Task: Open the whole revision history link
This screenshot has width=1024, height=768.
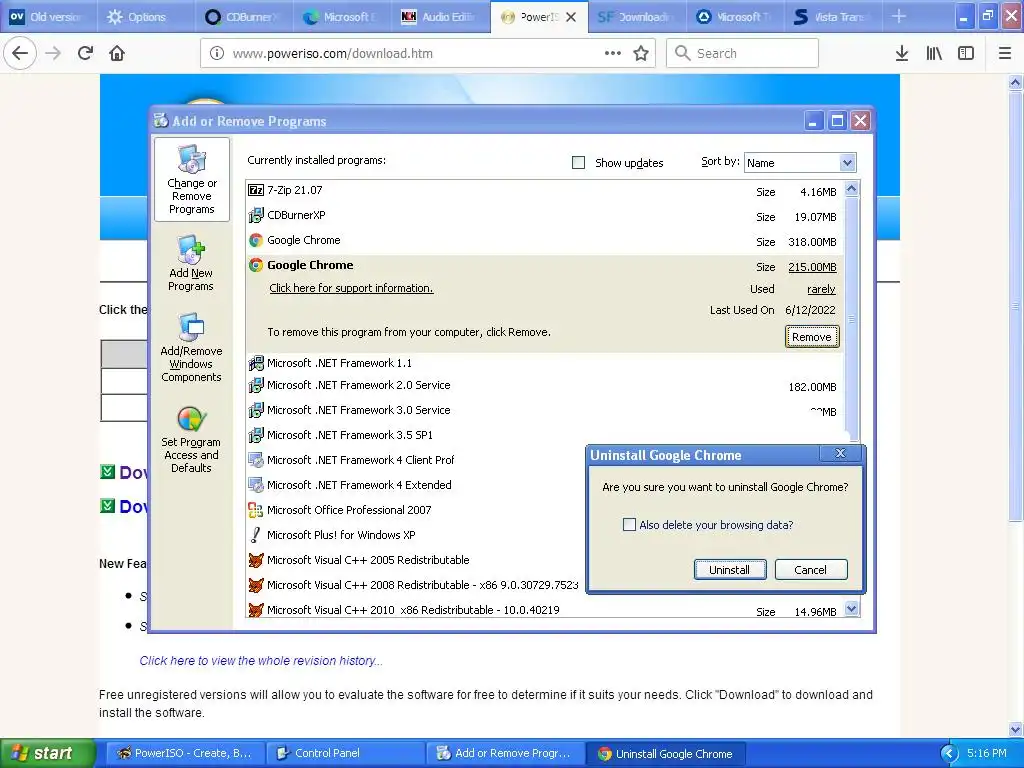Action: click(x=261, y=661)
